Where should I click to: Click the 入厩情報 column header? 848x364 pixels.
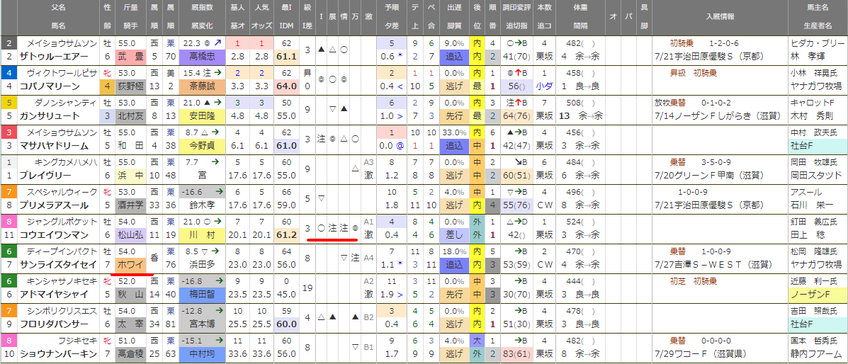tap(719, 17)
